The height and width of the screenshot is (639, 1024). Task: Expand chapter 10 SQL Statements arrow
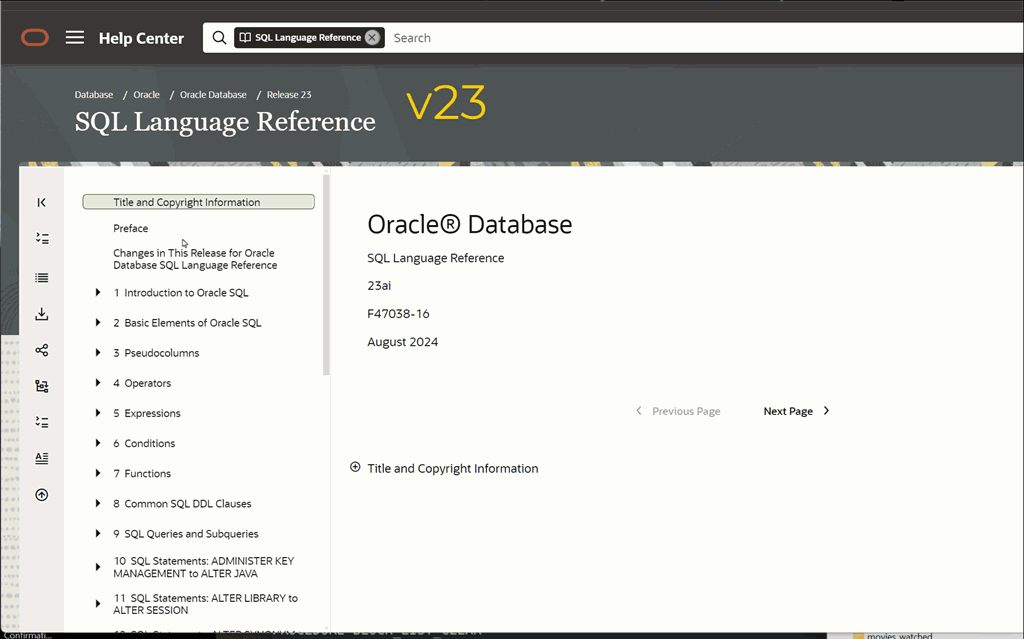click(x=98, y=566)
